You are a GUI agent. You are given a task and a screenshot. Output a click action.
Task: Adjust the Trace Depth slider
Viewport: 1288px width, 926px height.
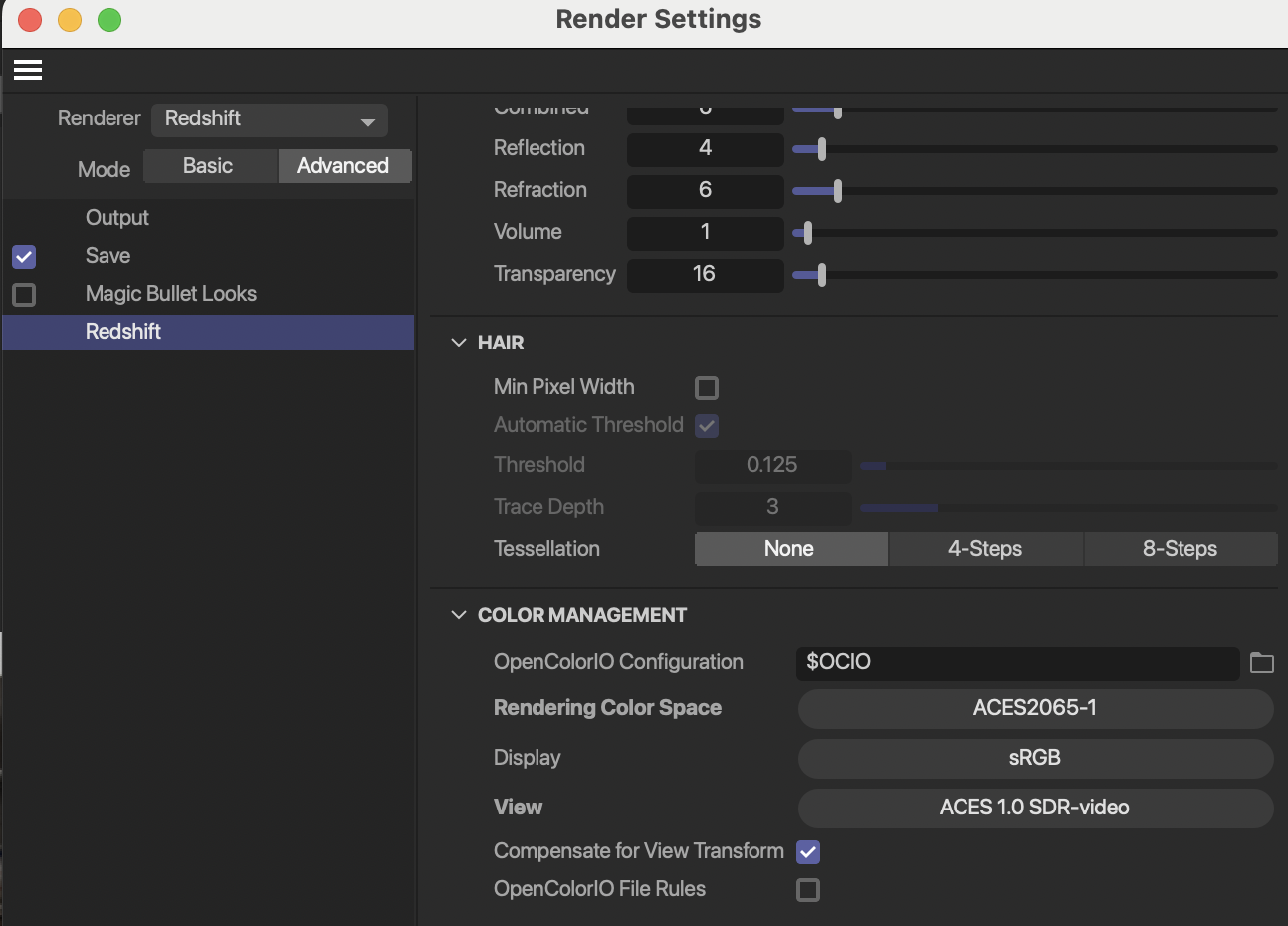tap(1068, 508)
